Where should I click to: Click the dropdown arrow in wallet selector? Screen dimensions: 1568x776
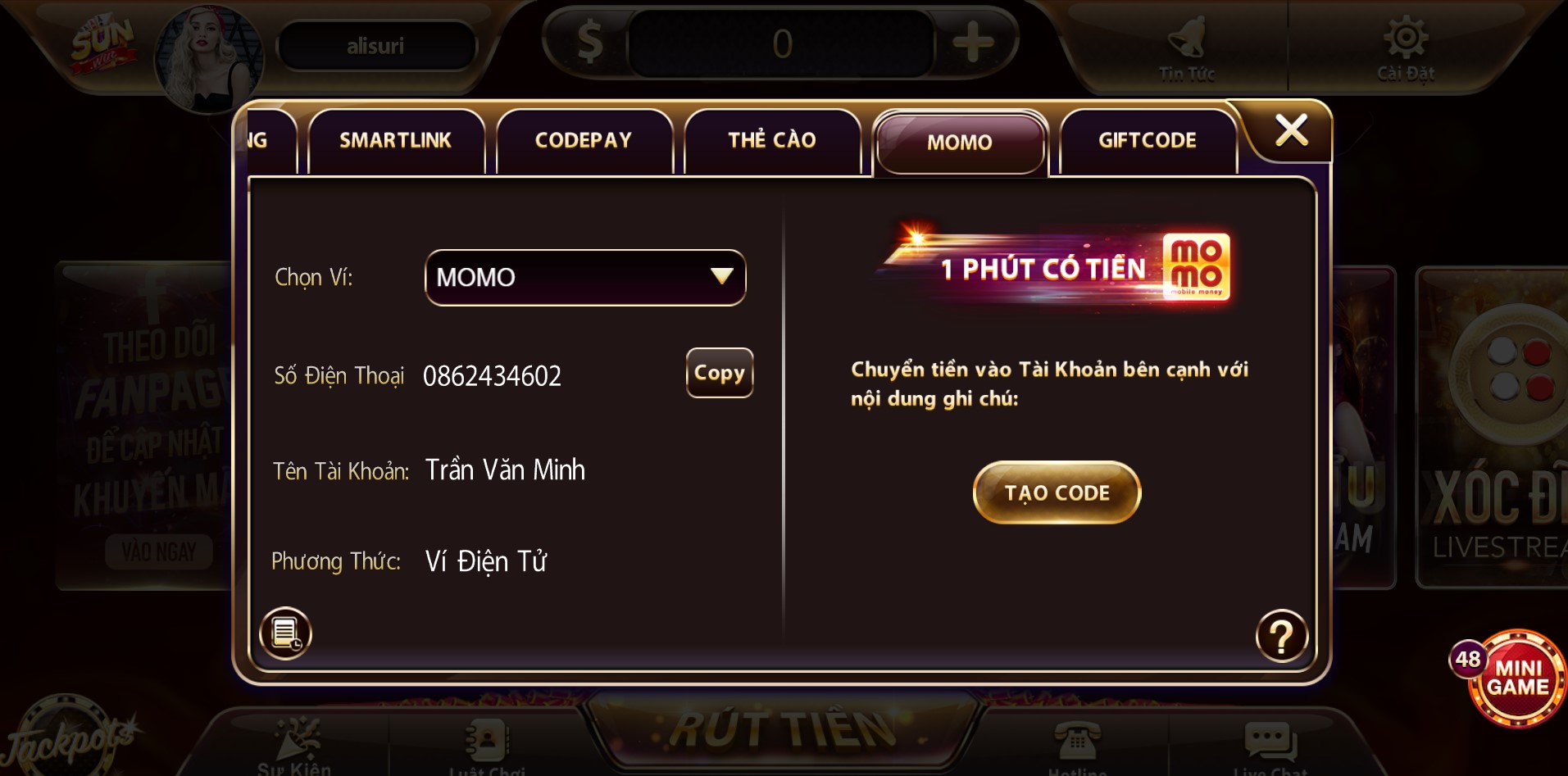click(x=721, y=277)
